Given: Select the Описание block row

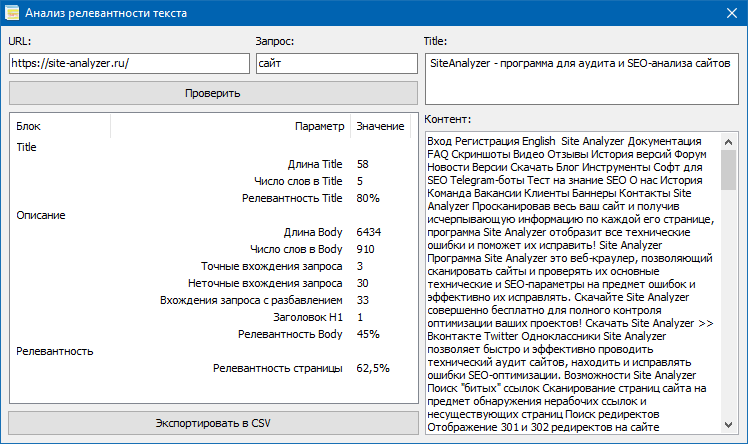Looking at the screenshot, I should (213, 215).
